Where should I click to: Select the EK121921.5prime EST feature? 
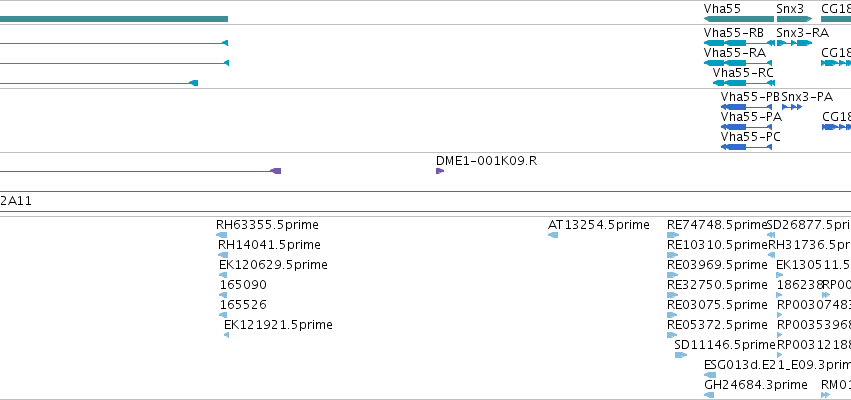point(226,335)
